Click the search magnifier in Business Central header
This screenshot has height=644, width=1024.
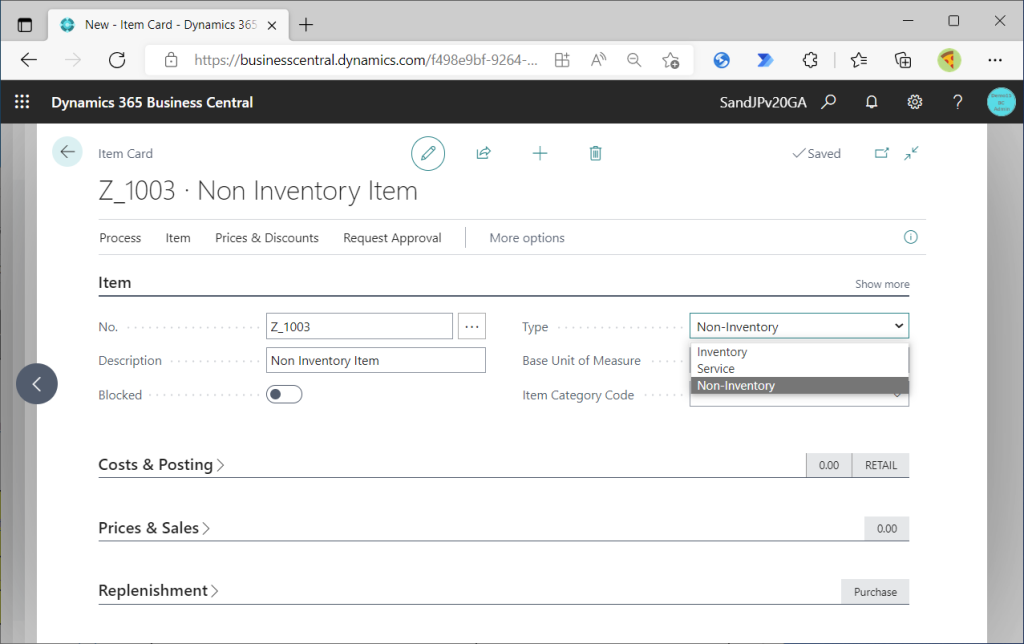(x=829, y=102)
